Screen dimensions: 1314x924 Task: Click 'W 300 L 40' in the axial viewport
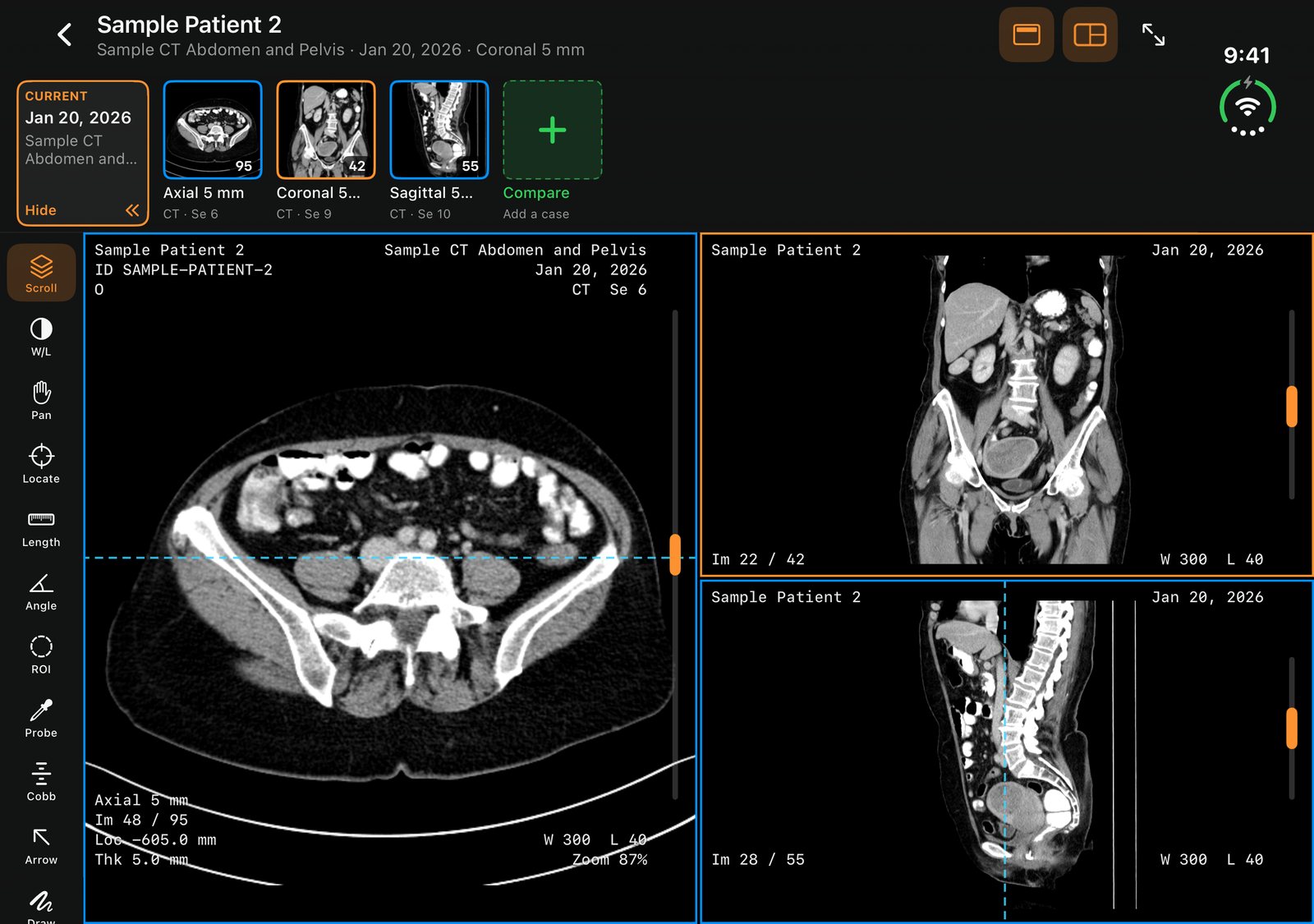tap(595, 840)
